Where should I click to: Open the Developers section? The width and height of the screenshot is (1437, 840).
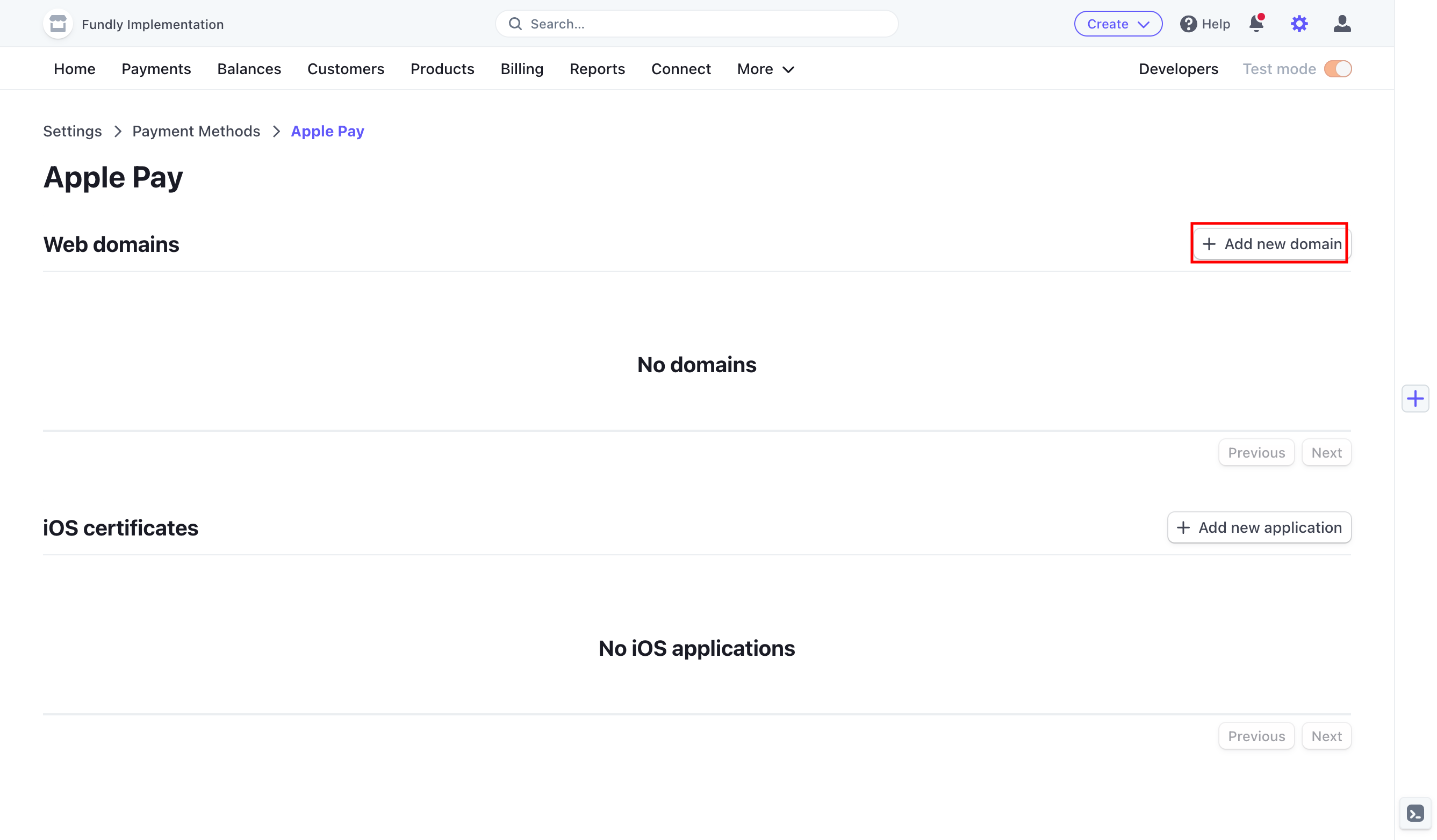[x=1178, y=69]
